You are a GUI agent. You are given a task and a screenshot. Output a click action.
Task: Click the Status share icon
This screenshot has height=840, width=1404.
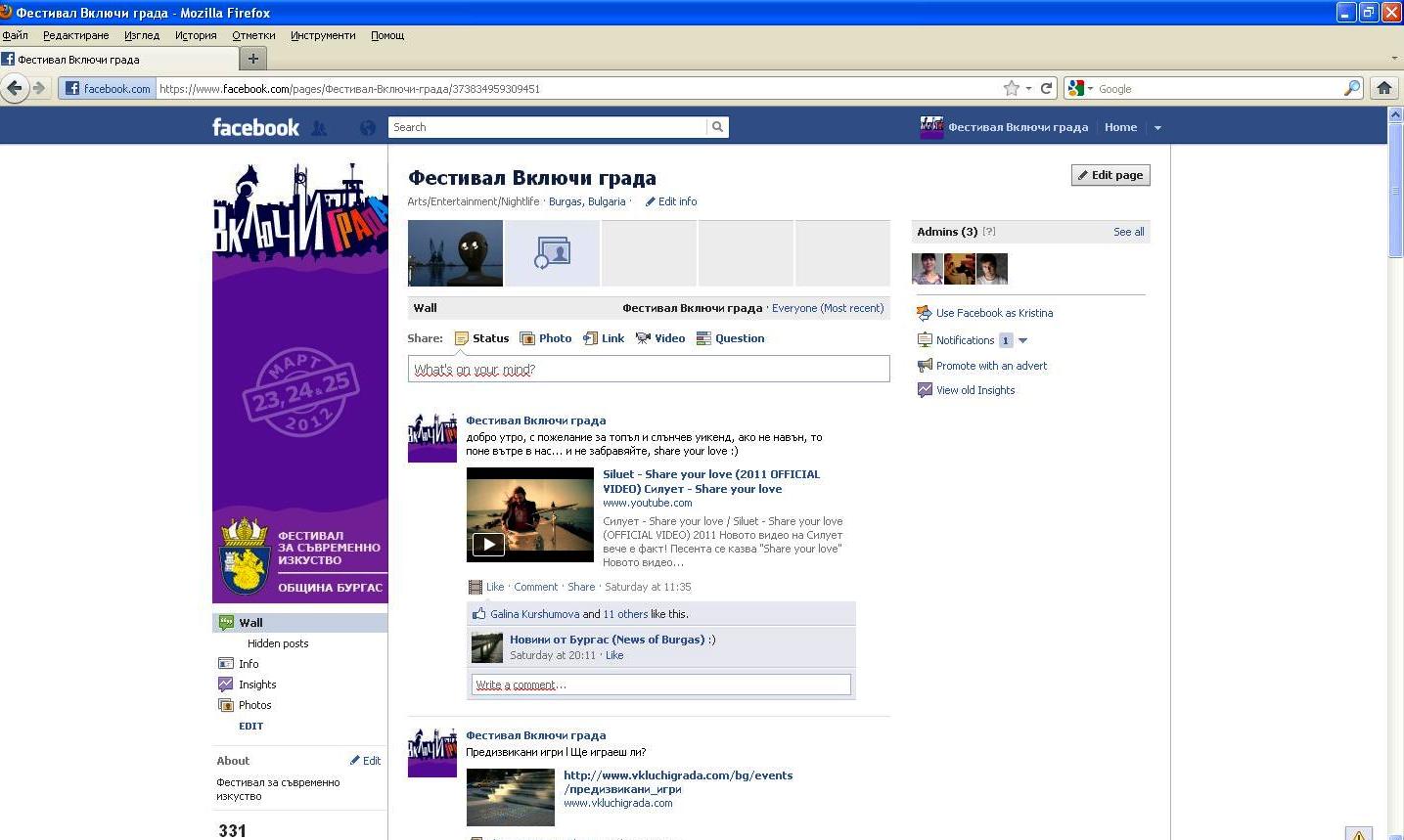pyautogui.click(x=462, y=338)
